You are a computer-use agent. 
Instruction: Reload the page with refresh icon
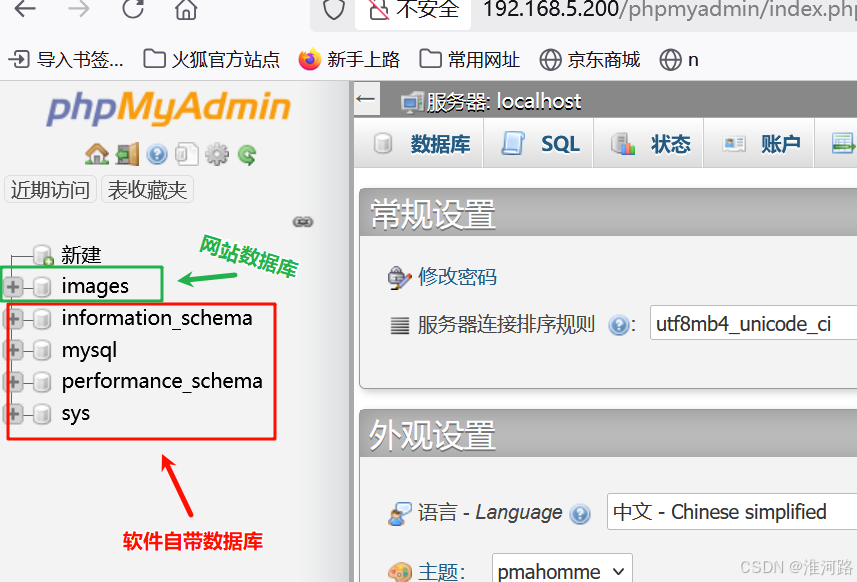(x=133, y=9)
